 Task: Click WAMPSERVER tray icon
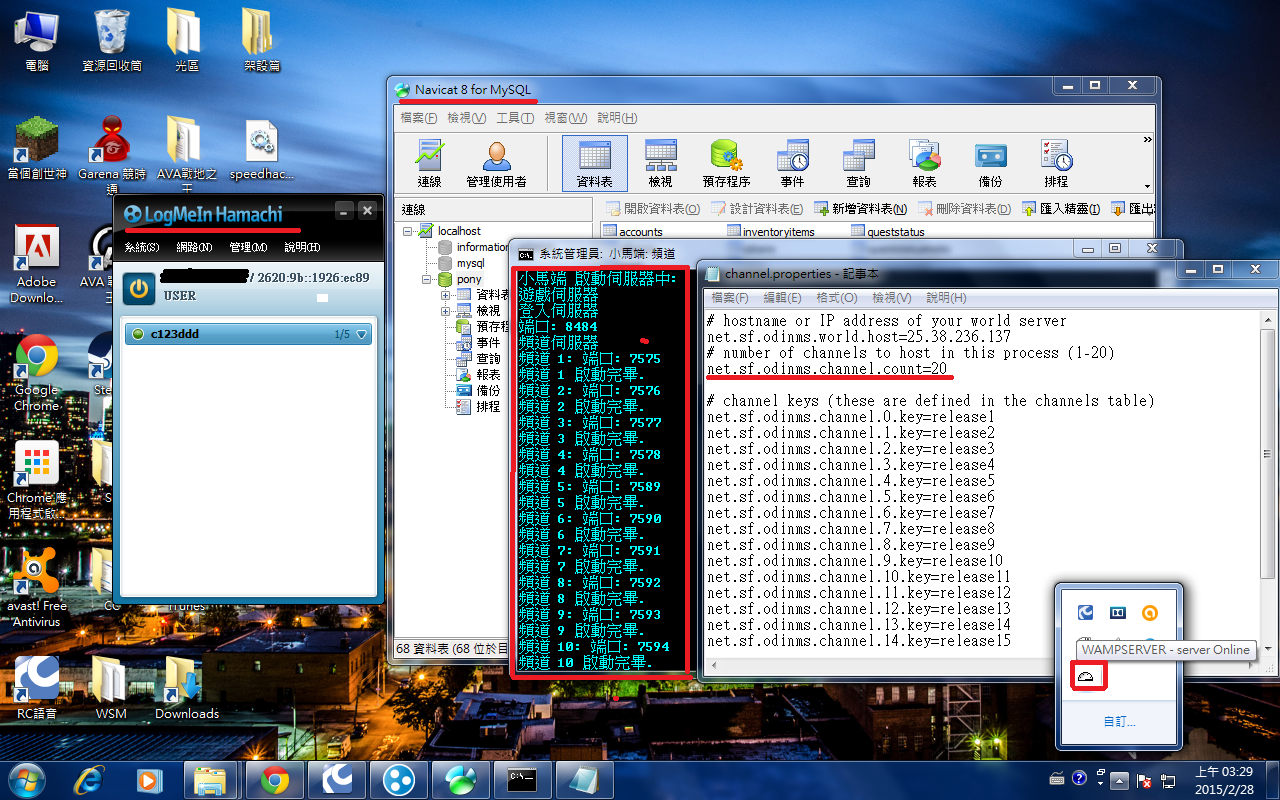click(x=1086, y=677)
